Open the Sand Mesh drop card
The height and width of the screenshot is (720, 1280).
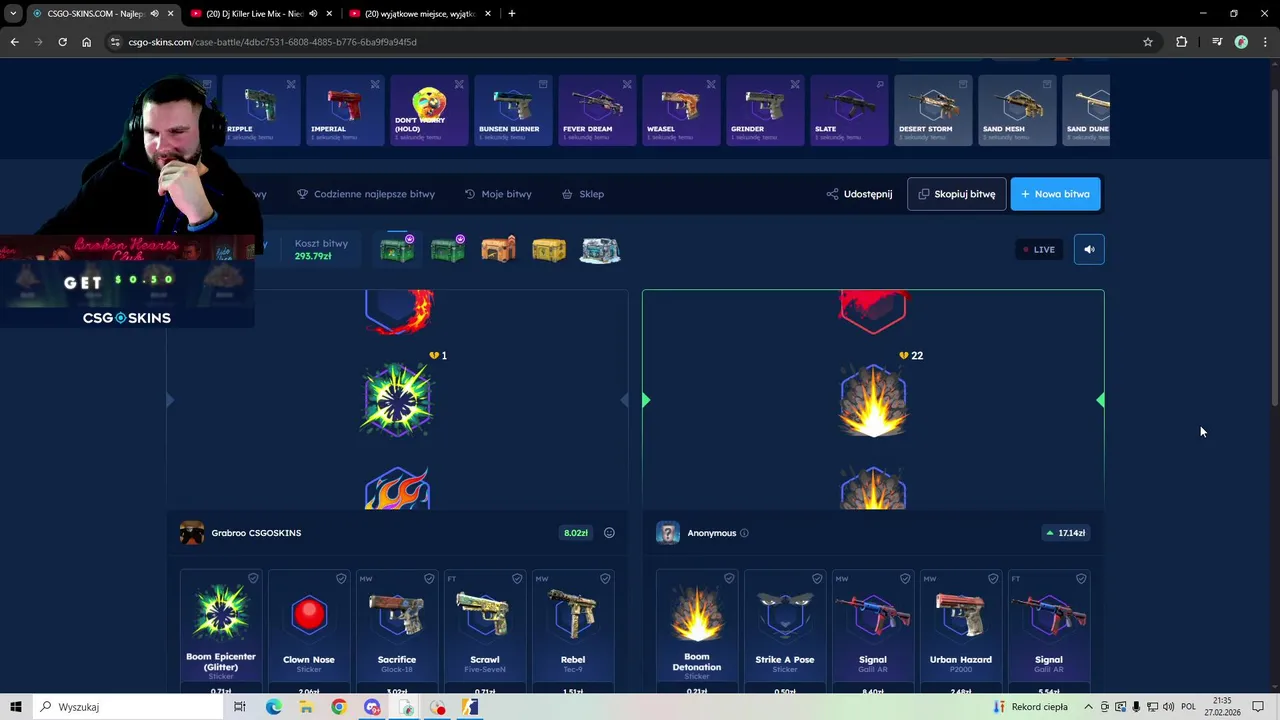(1016, 110)
